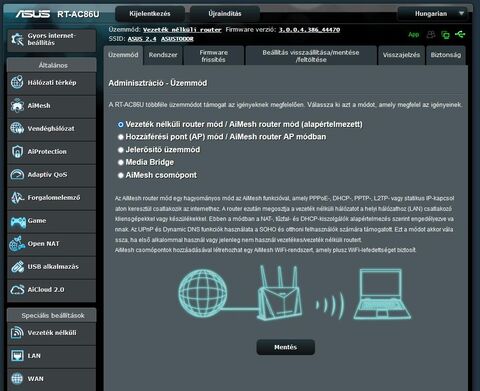Open the ASUSTODOR SSID link

pos(177,39)
